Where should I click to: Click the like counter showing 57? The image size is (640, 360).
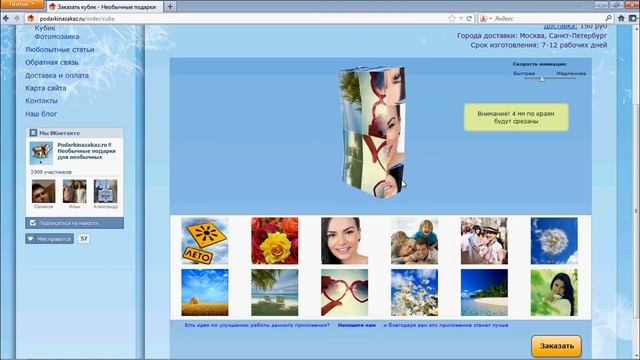[x=84, y=239]
